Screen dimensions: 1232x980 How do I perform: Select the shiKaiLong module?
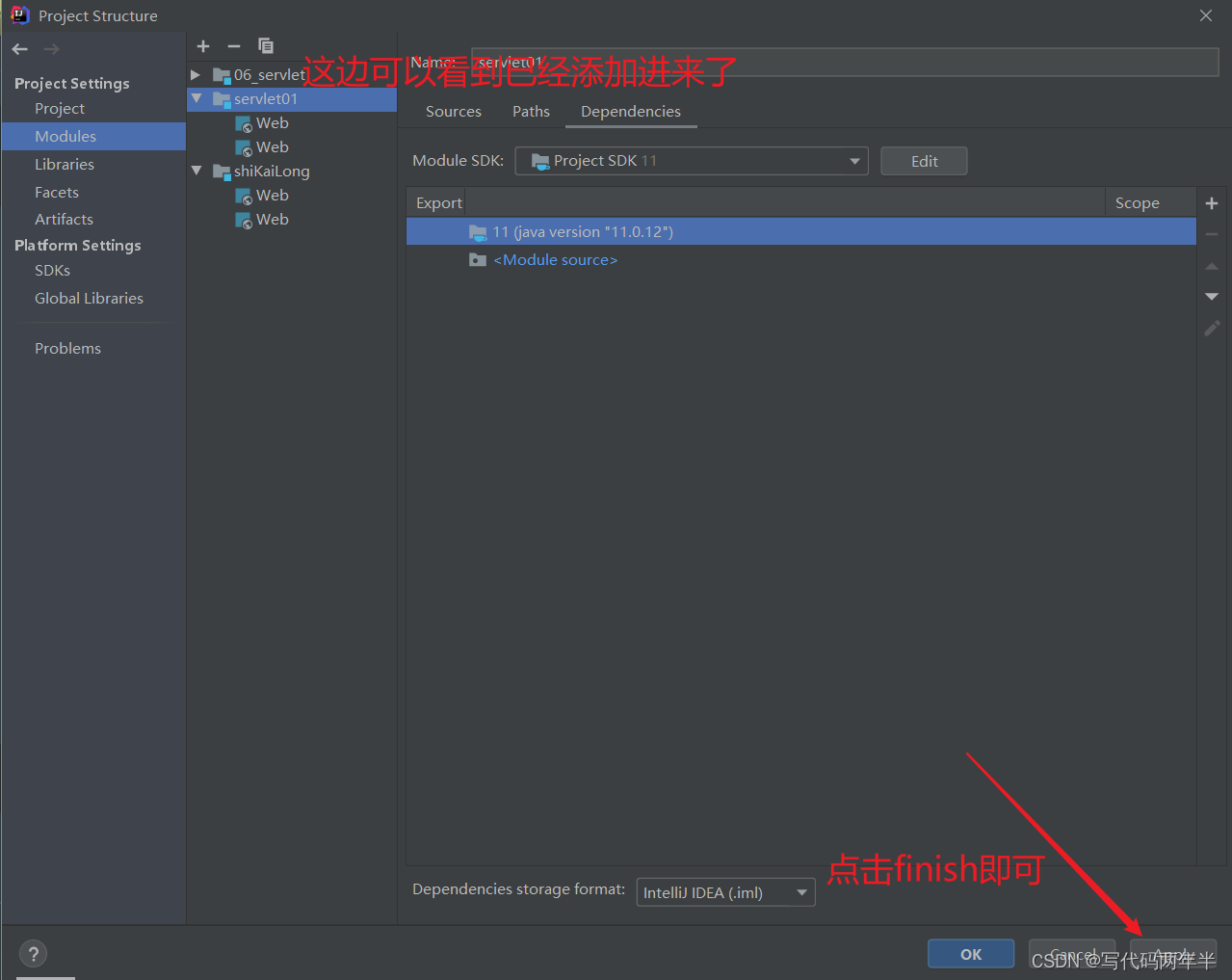[272, 171]
